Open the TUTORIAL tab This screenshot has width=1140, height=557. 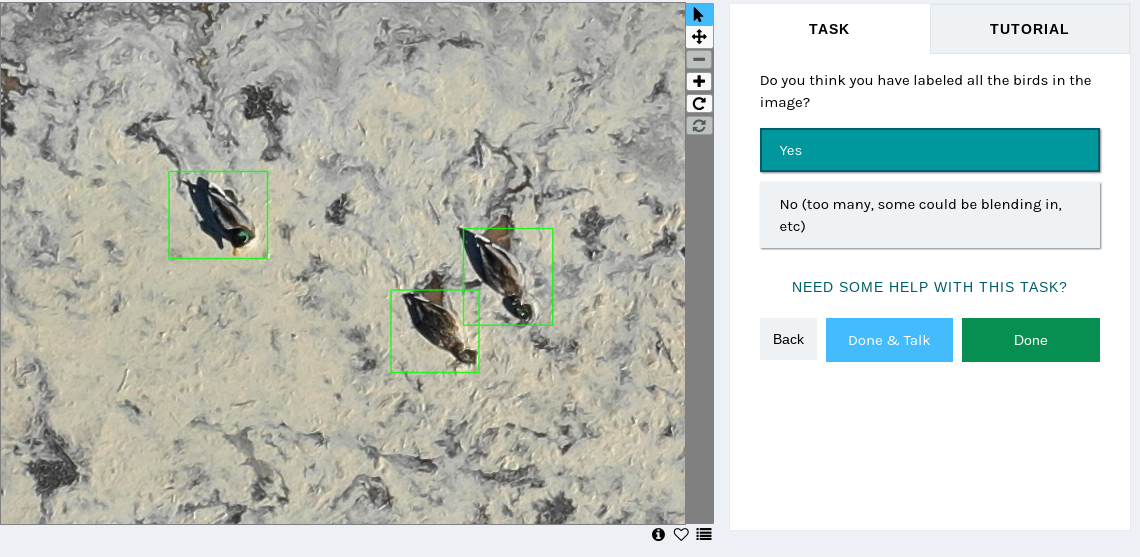(1029, 29)
